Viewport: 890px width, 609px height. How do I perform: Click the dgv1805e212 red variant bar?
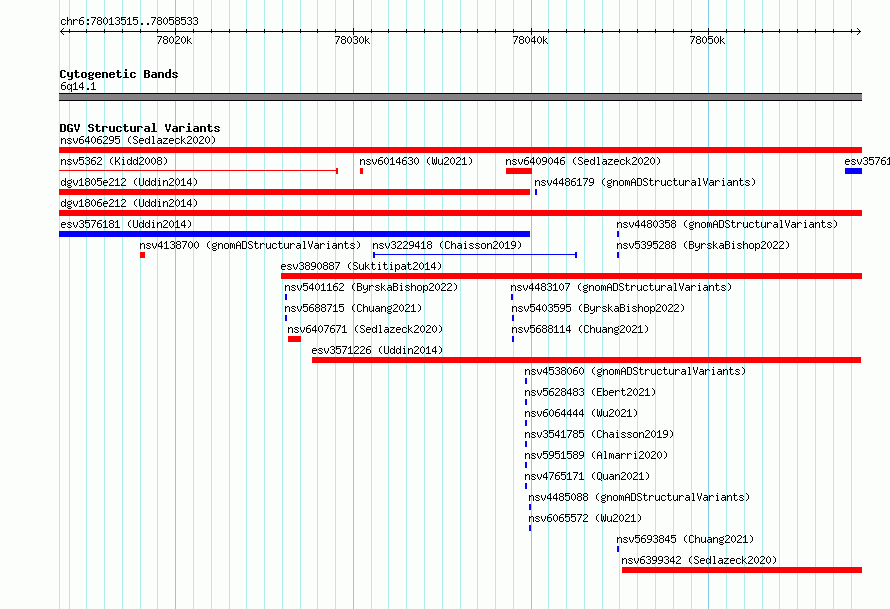tap(295, 192)
